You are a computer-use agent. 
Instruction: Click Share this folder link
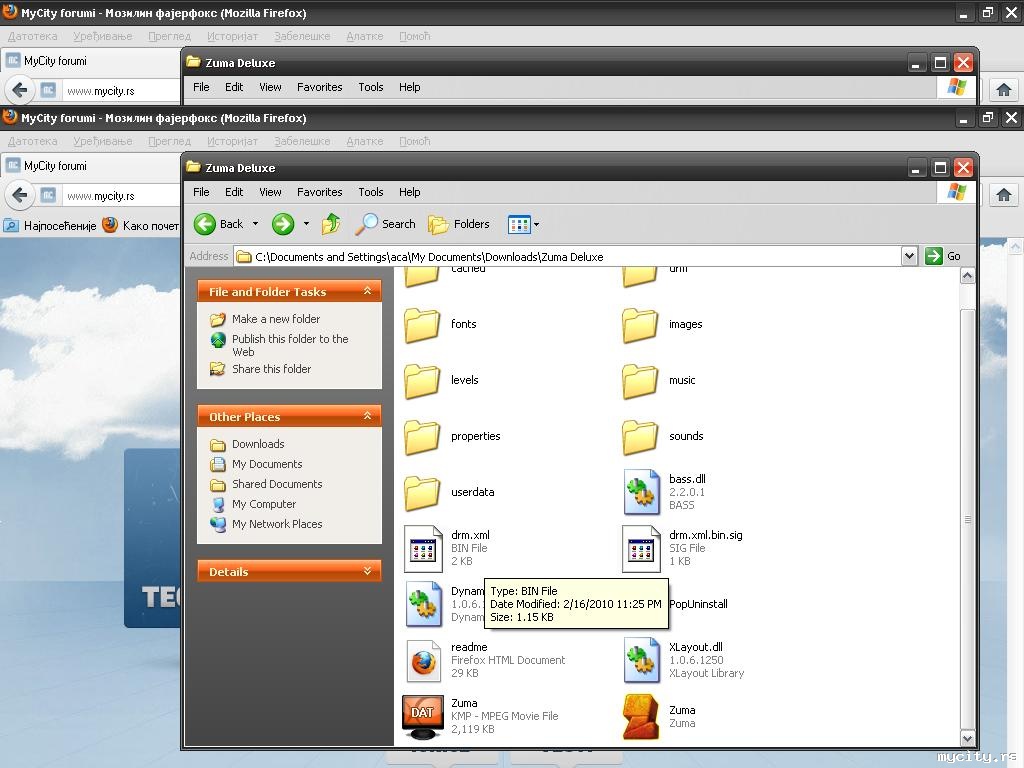272,369
